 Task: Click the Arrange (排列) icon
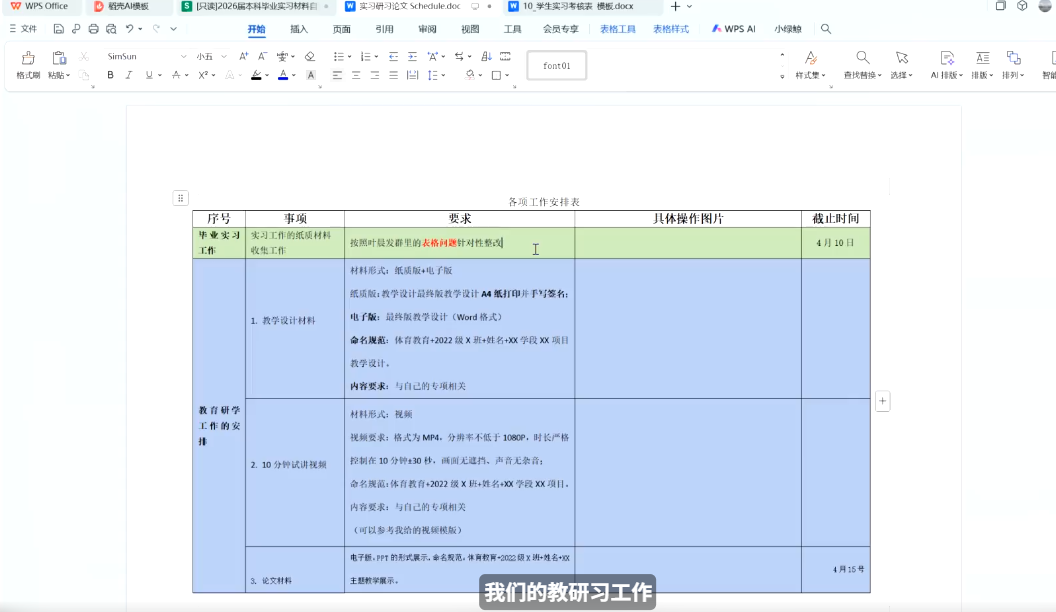1014,58
